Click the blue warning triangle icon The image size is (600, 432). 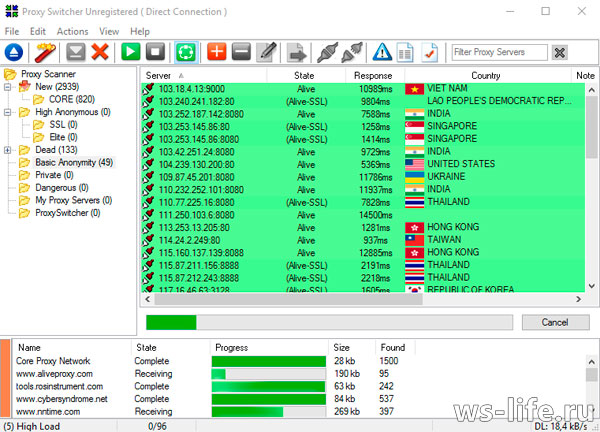(x=382, y=52)
